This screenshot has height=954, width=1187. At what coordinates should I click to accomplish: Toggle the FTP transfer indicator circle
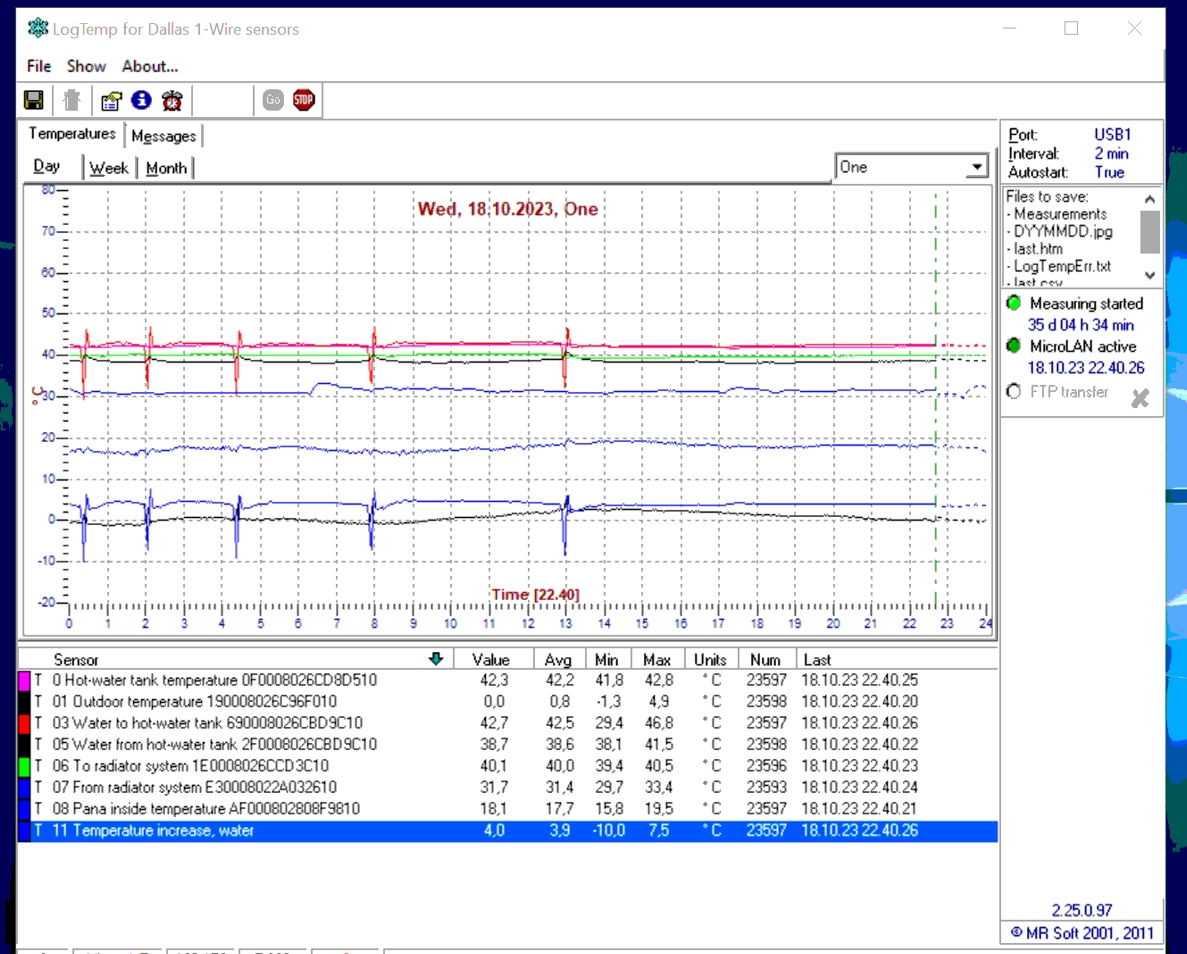pyautogui.click(x=1014, y=392)
